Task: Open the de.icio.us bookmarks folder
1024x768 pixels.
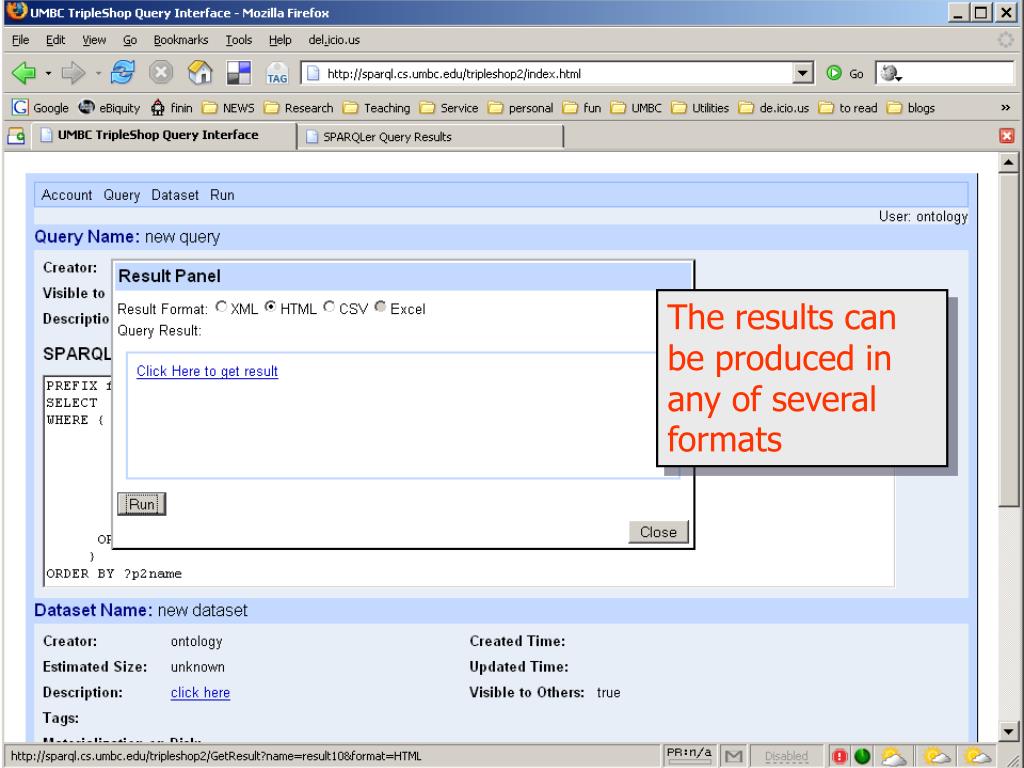Action: [774, 108]
